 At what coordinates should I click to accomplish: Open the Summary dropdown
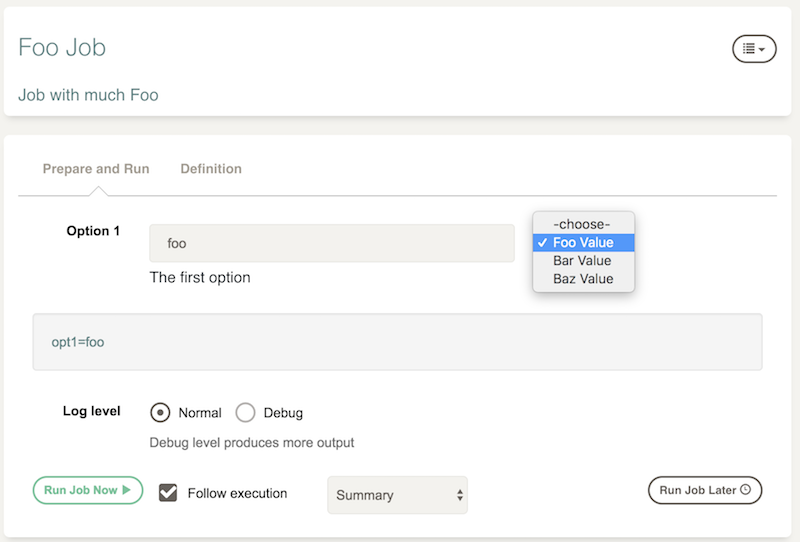click(x=397, y=495)
